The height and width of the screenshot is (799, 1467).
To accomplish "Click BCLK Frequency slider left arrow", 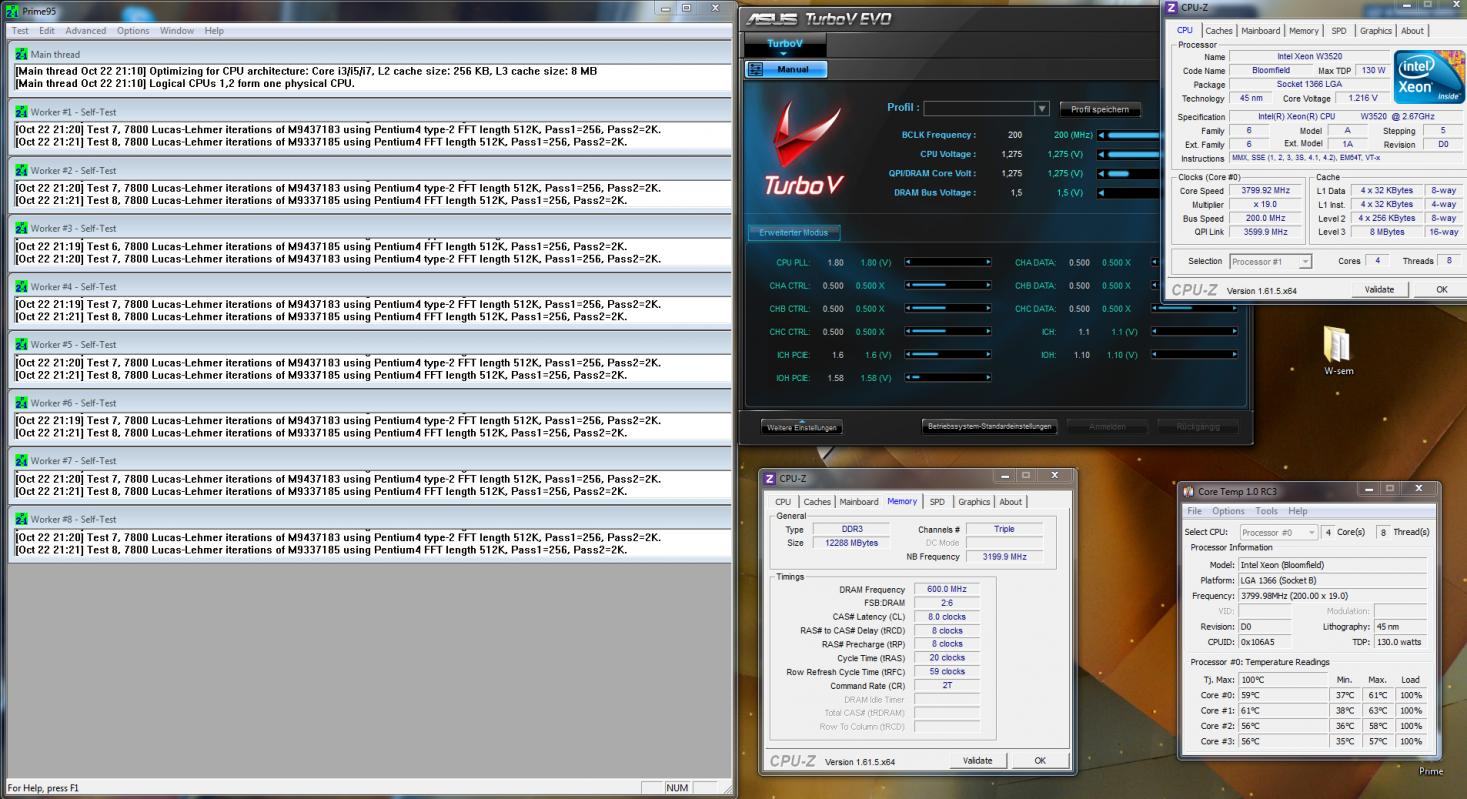I will pyautogui.click(x=1100, y=135).
